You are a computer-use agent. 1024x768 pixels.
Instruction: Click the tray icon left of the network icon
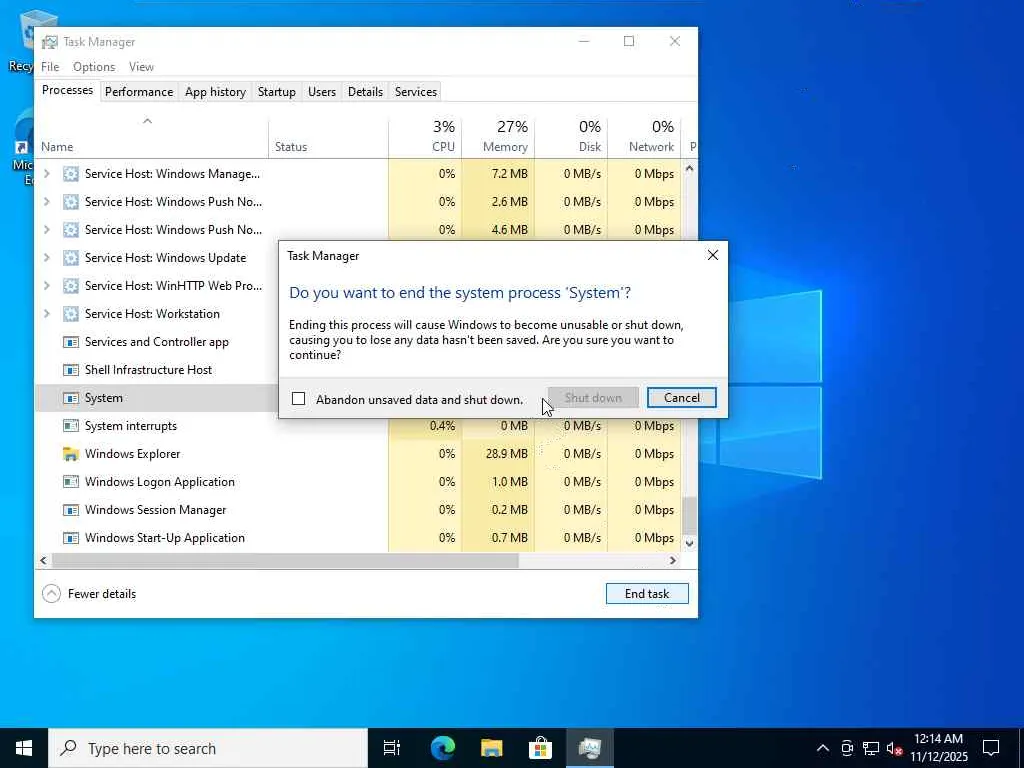[847, 748]
